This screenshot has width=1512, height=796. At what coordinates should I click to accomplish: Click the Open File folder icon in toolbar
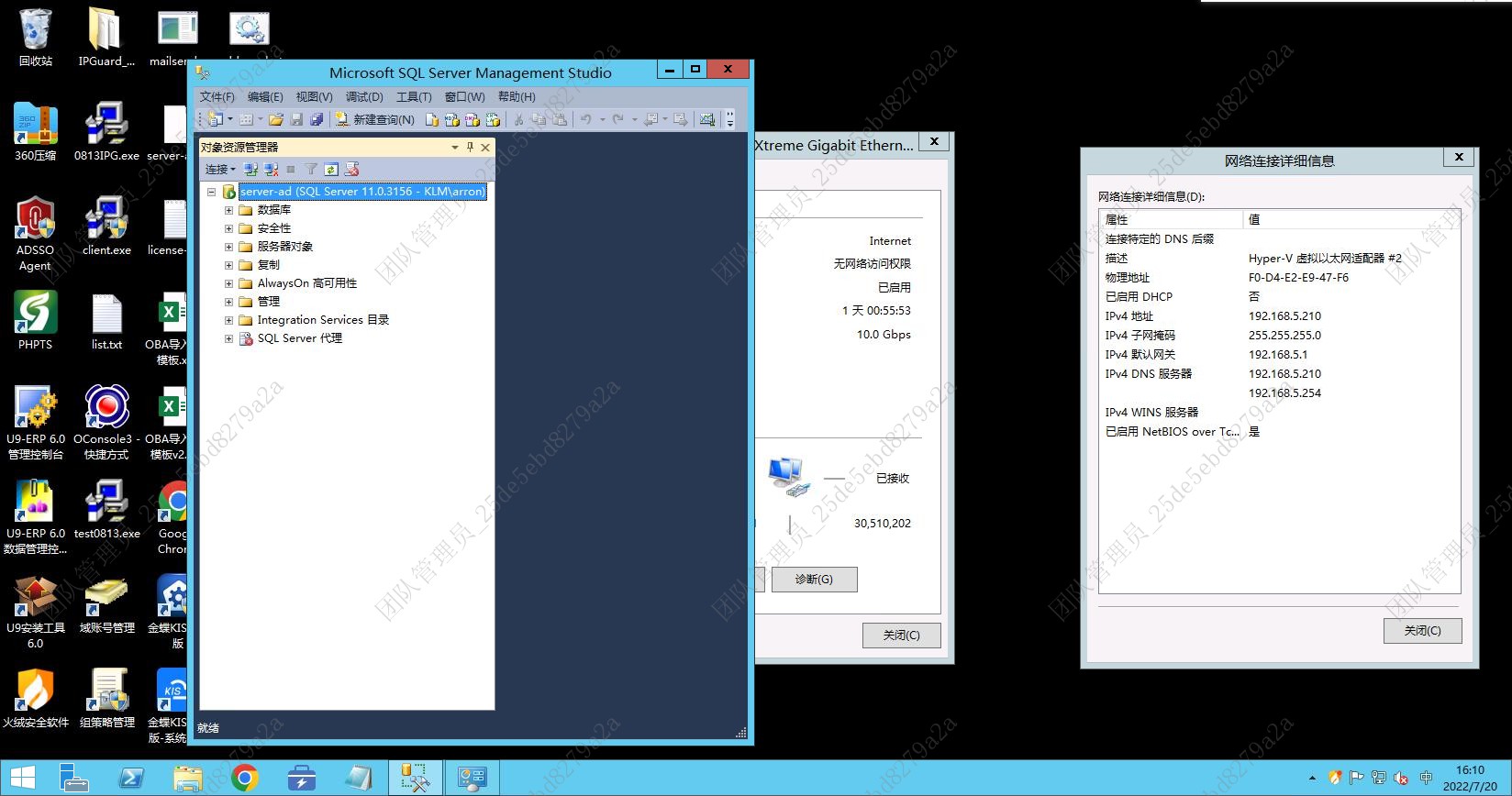pos(275,119)
